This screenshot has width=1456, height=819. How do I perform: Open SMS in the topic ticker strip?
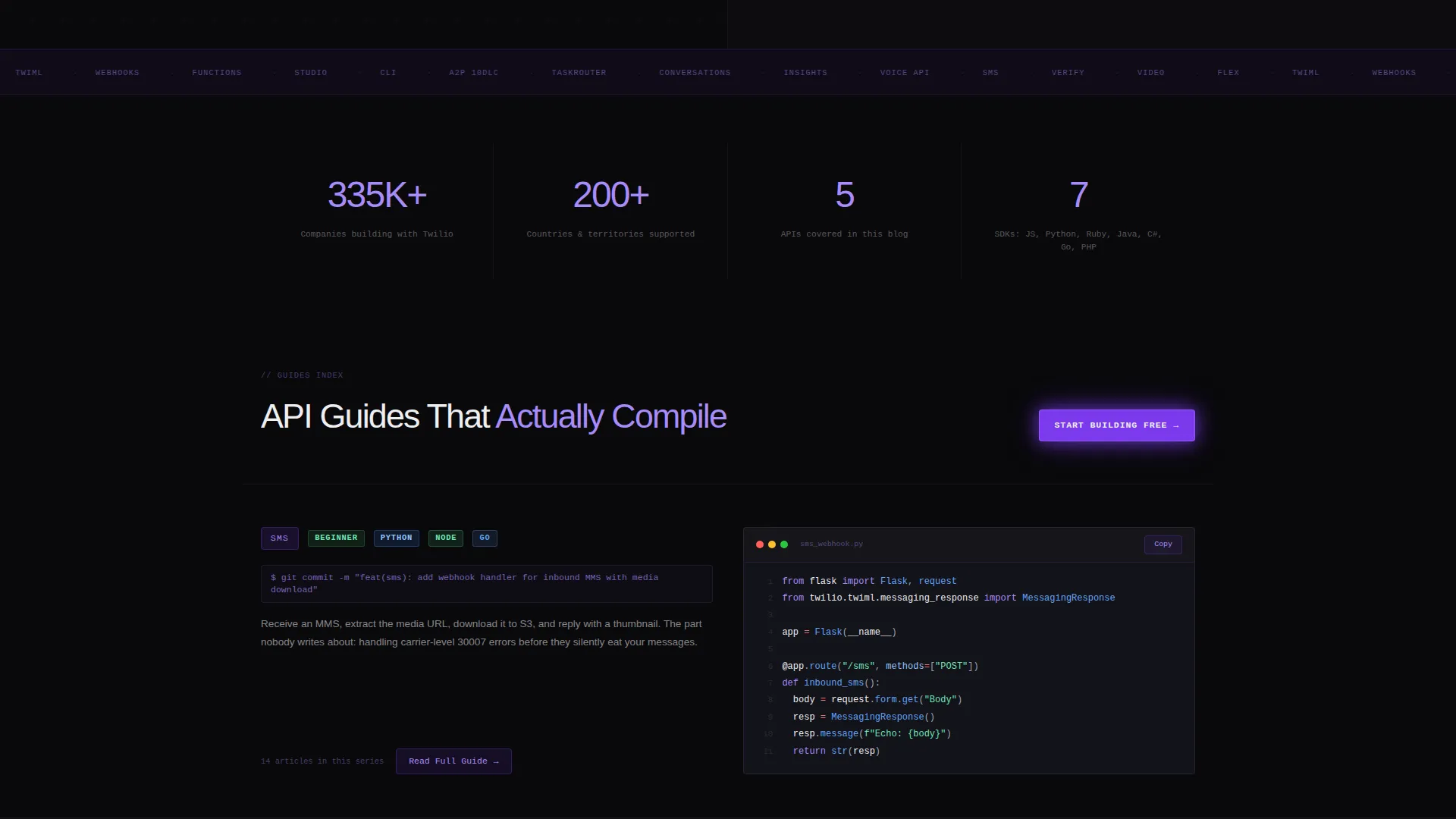990,73
